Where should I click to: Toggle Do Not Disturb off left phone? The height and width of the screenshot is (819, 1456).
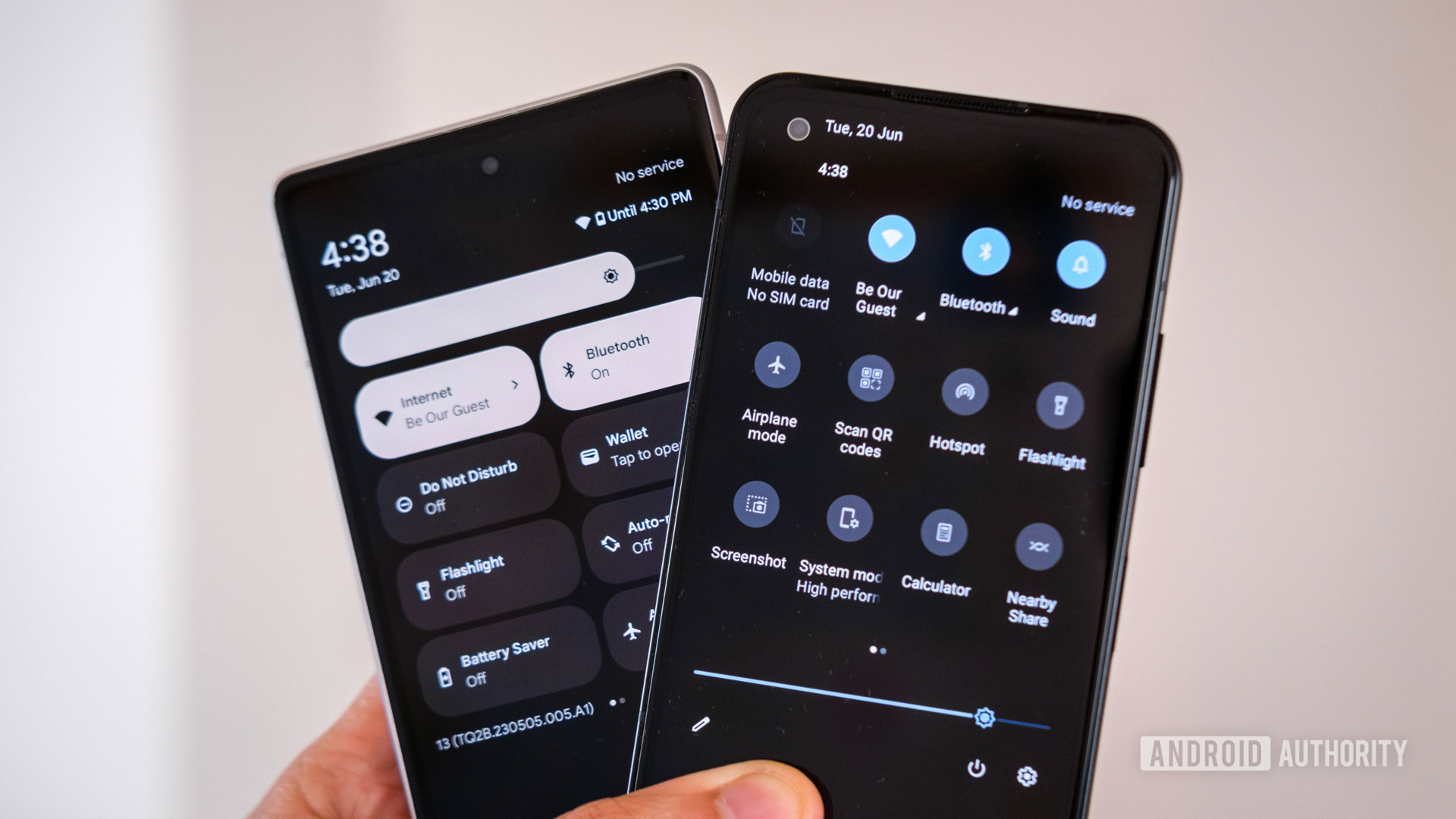point(430,495)
